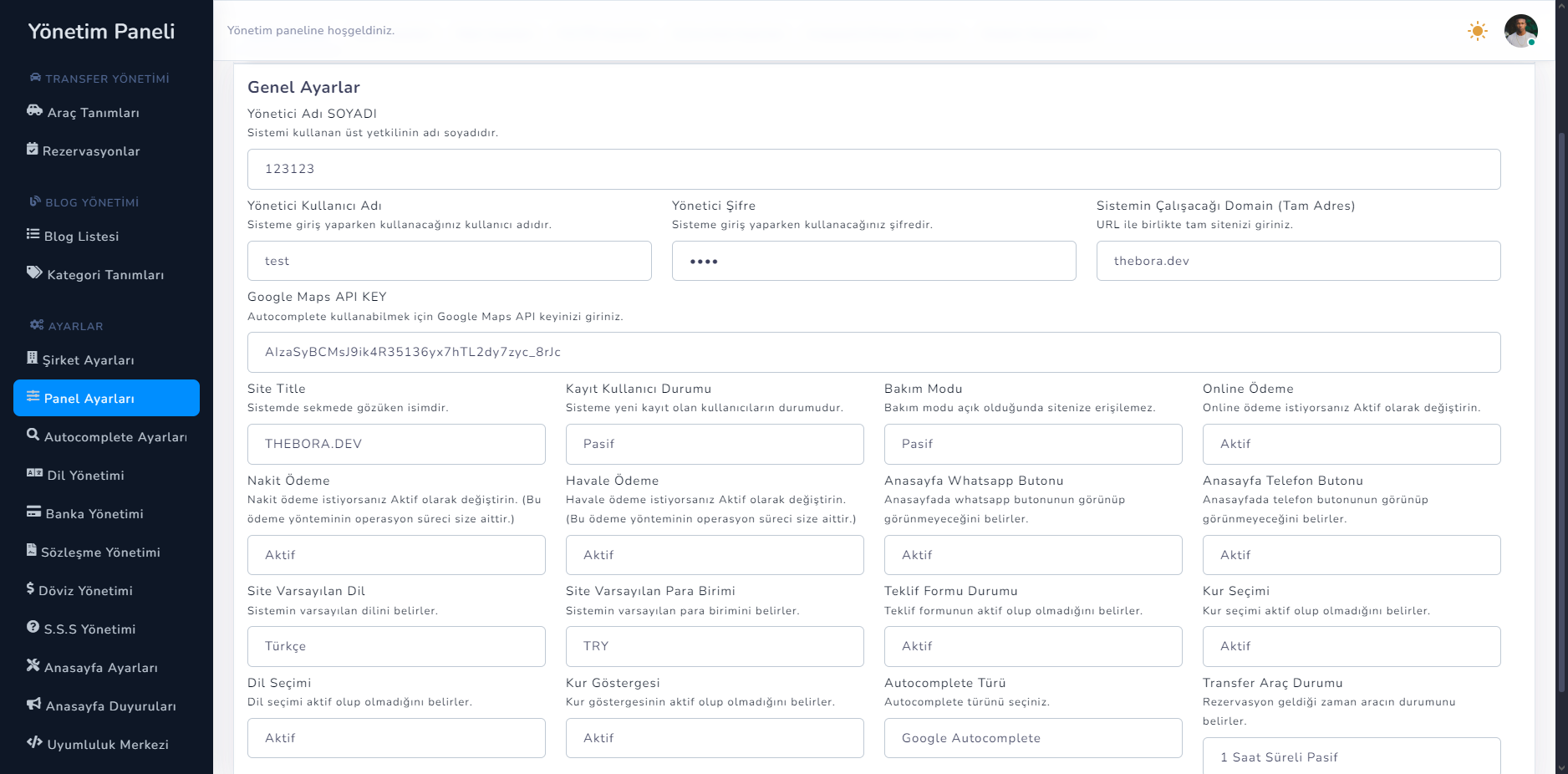Click the credit card icon beside Banka Yönetimi
This screenshot has width=1568, height=774.
[x=34, y=512]
